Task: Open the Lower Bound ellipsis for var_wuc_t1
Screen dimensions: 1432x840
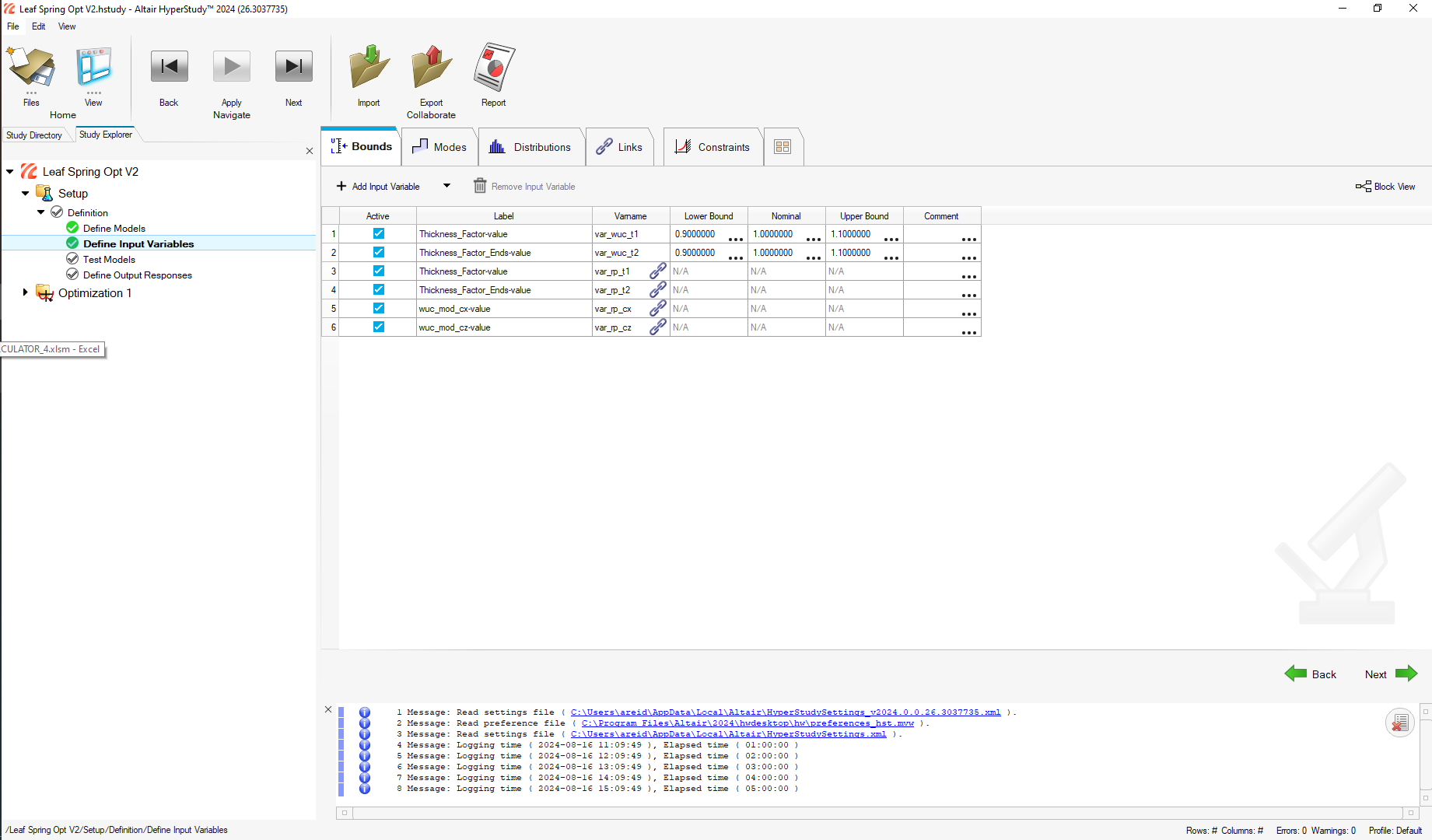Action: pyautogui.click(x=736, y=239)
